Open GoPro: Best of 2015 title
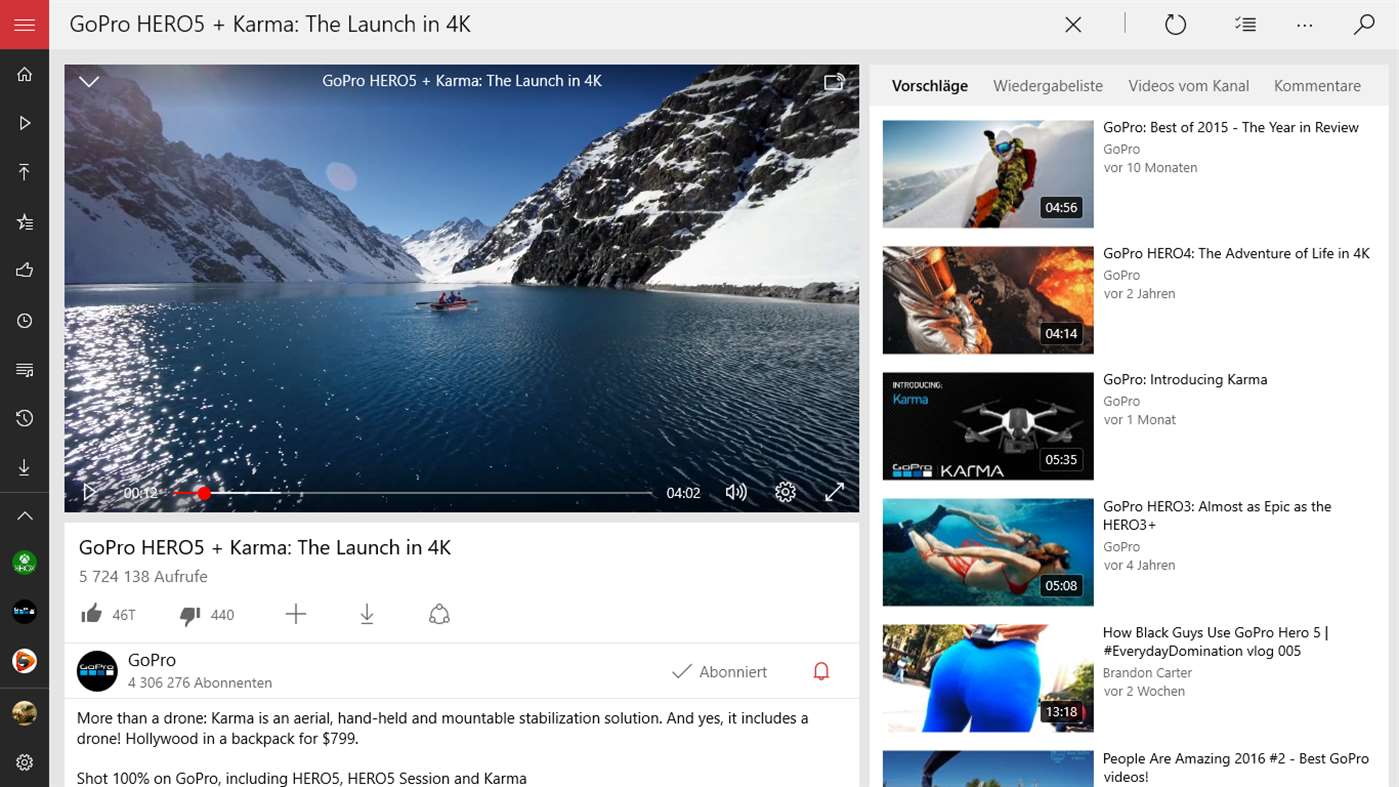Image resolution: width=1399 pixels, height=787 pixels. 1231,127
